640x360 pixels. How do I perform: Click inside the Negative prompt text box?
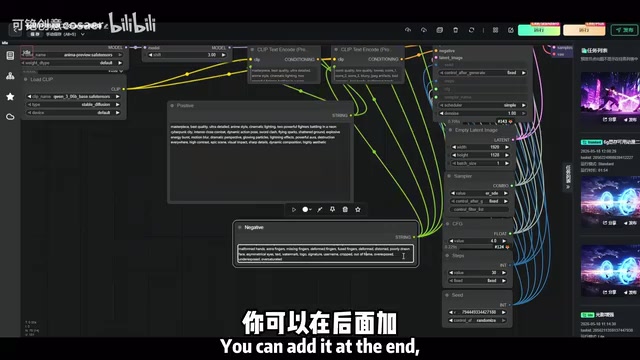coord(325,253)
